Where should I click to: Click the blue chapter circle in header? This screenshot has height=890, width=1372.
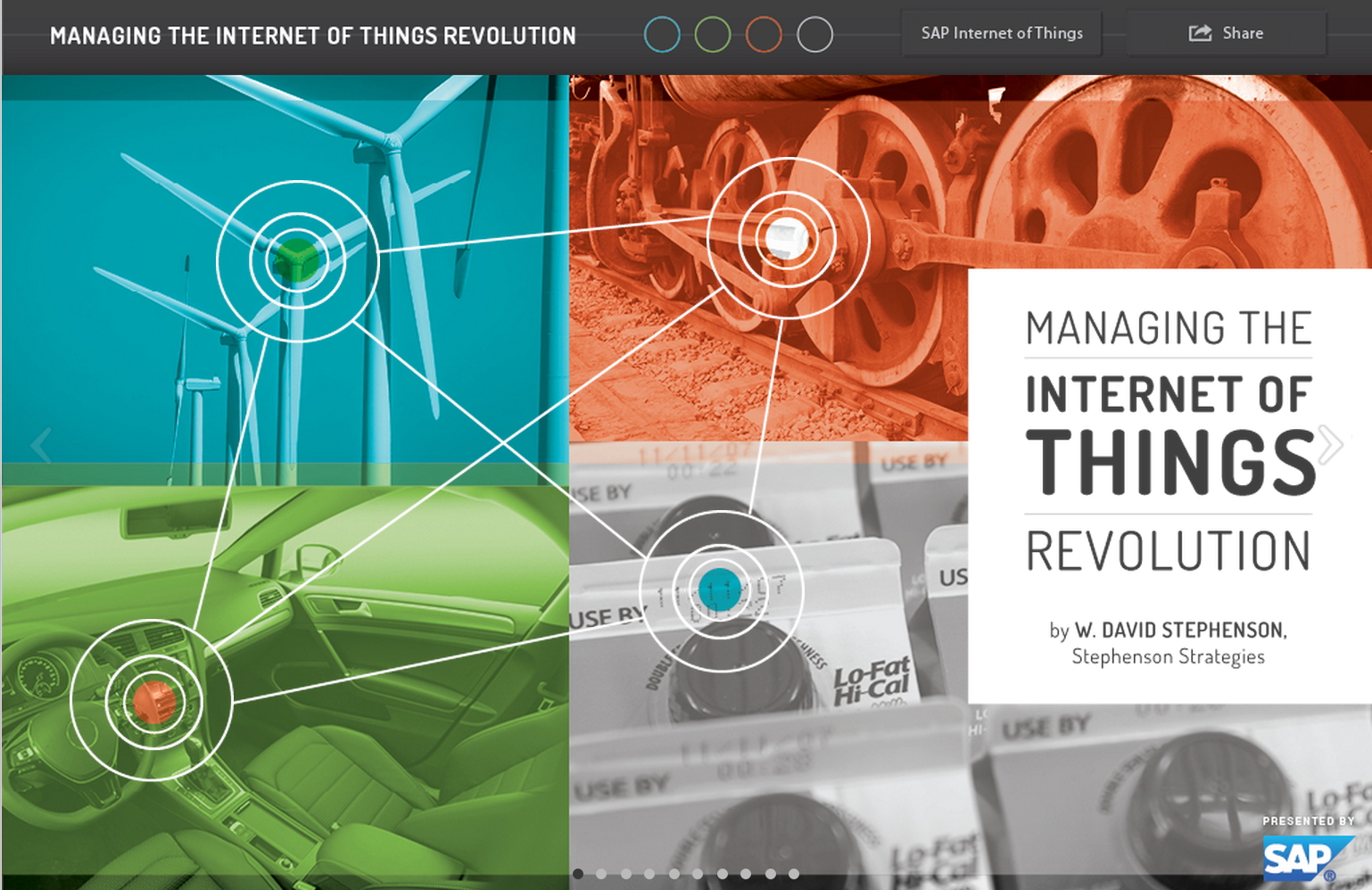662,35
